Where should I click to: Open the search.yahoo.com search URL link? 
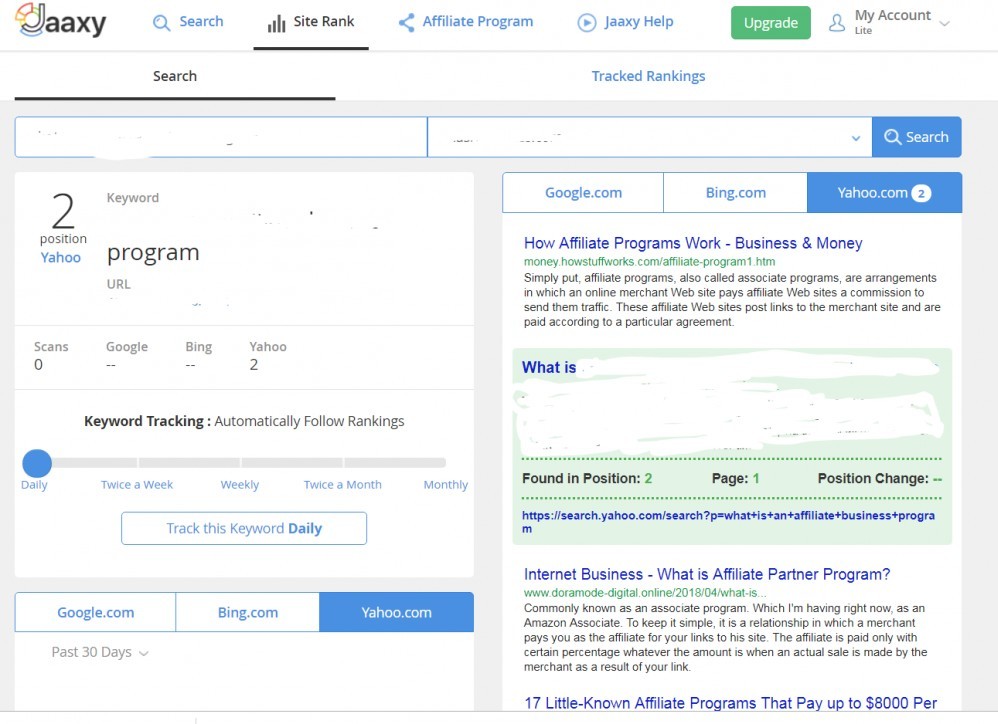pyautogui.click(x=729, y=522)
